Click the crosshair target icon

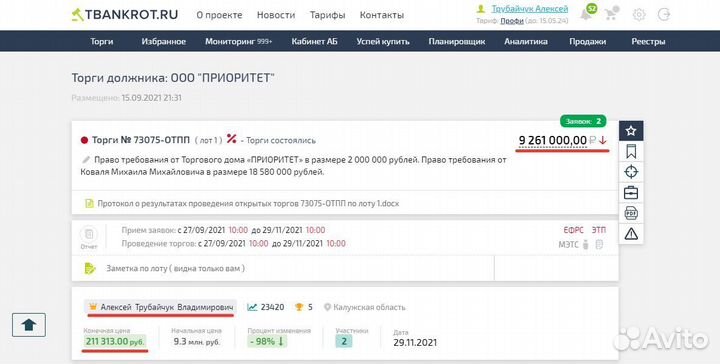tap(631, 172)
